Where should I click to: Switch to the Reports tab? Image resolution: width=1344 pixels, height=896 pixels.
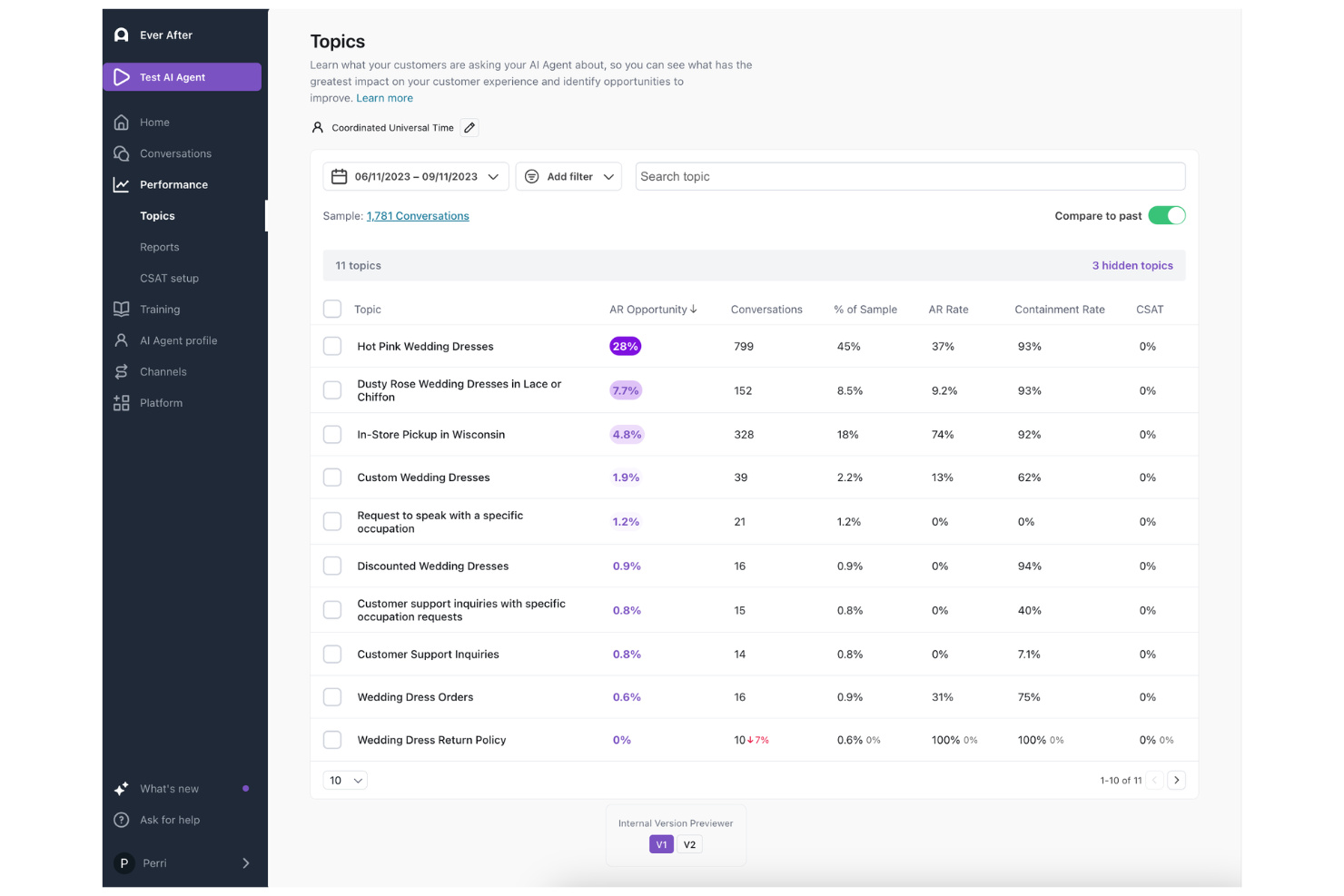coord(159,247)
